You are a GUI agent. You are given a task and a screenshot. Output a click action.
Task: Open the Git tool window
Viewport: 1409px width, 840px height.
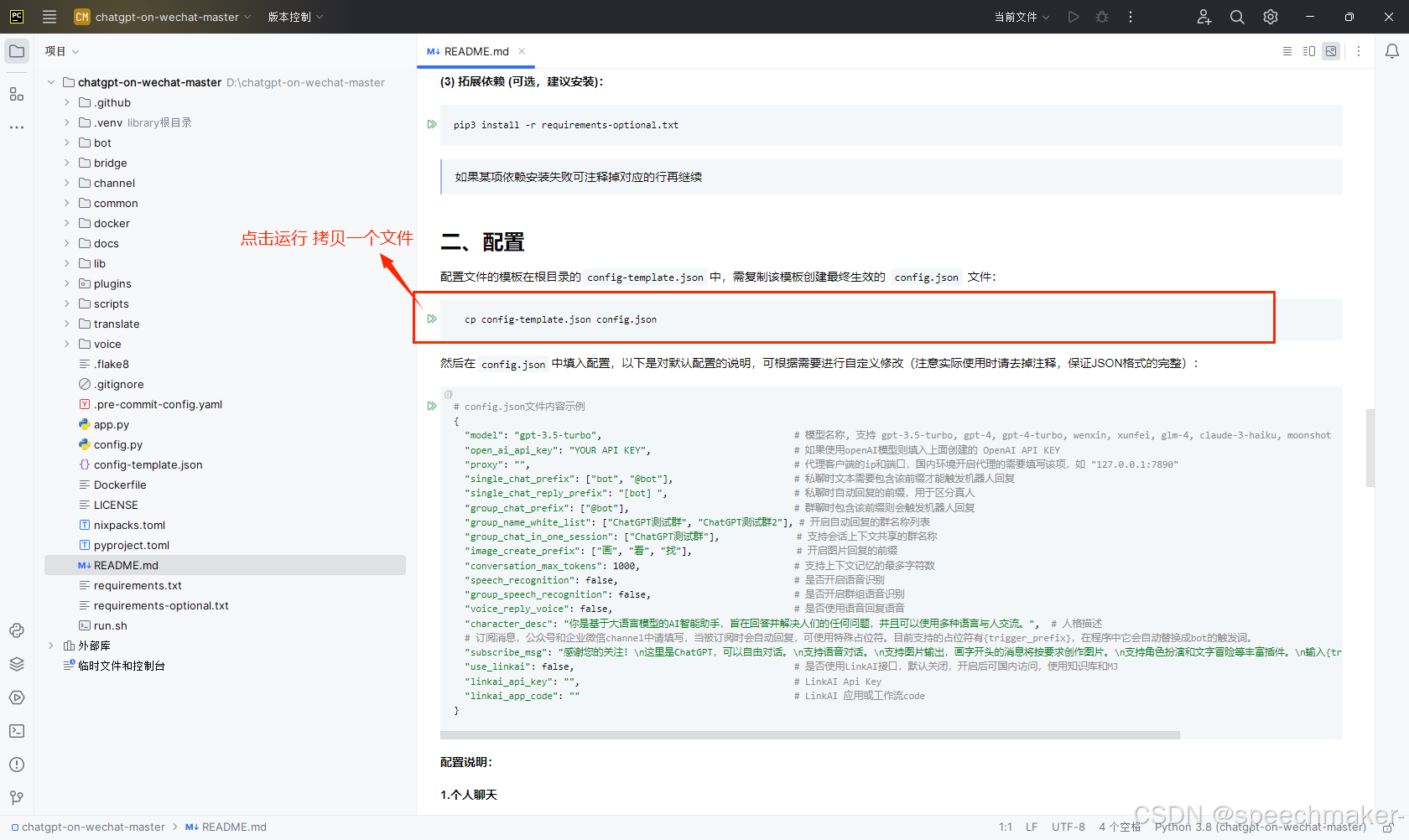click(x=17, y=797)
